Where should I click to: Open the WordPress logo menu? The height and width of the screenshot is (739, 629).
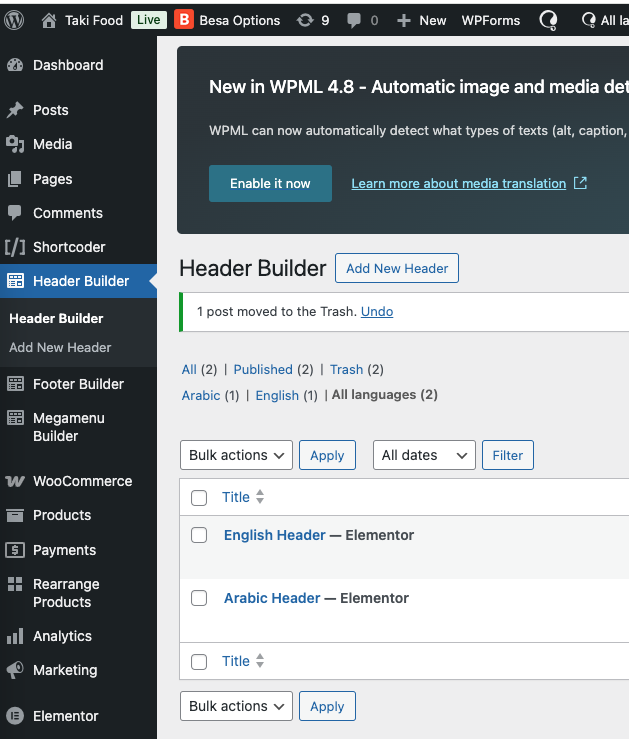(14, 20)
